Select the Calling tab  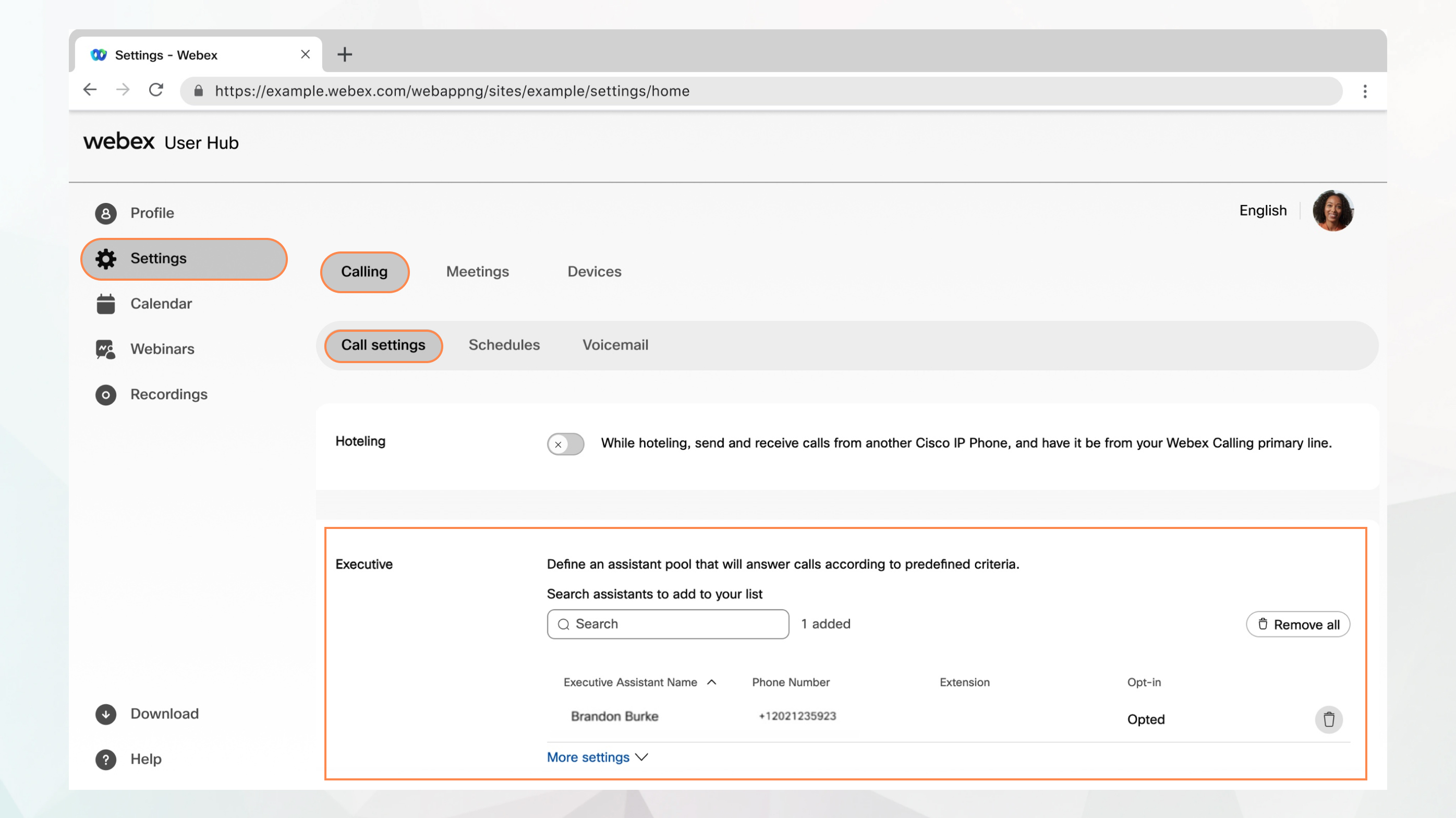coord(364,272)
